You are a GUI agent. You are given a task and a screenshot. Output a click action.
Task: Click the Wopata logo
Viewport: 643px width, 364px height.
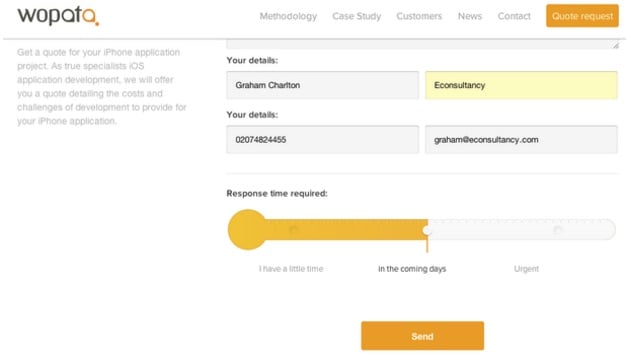[x=58, y=16]
